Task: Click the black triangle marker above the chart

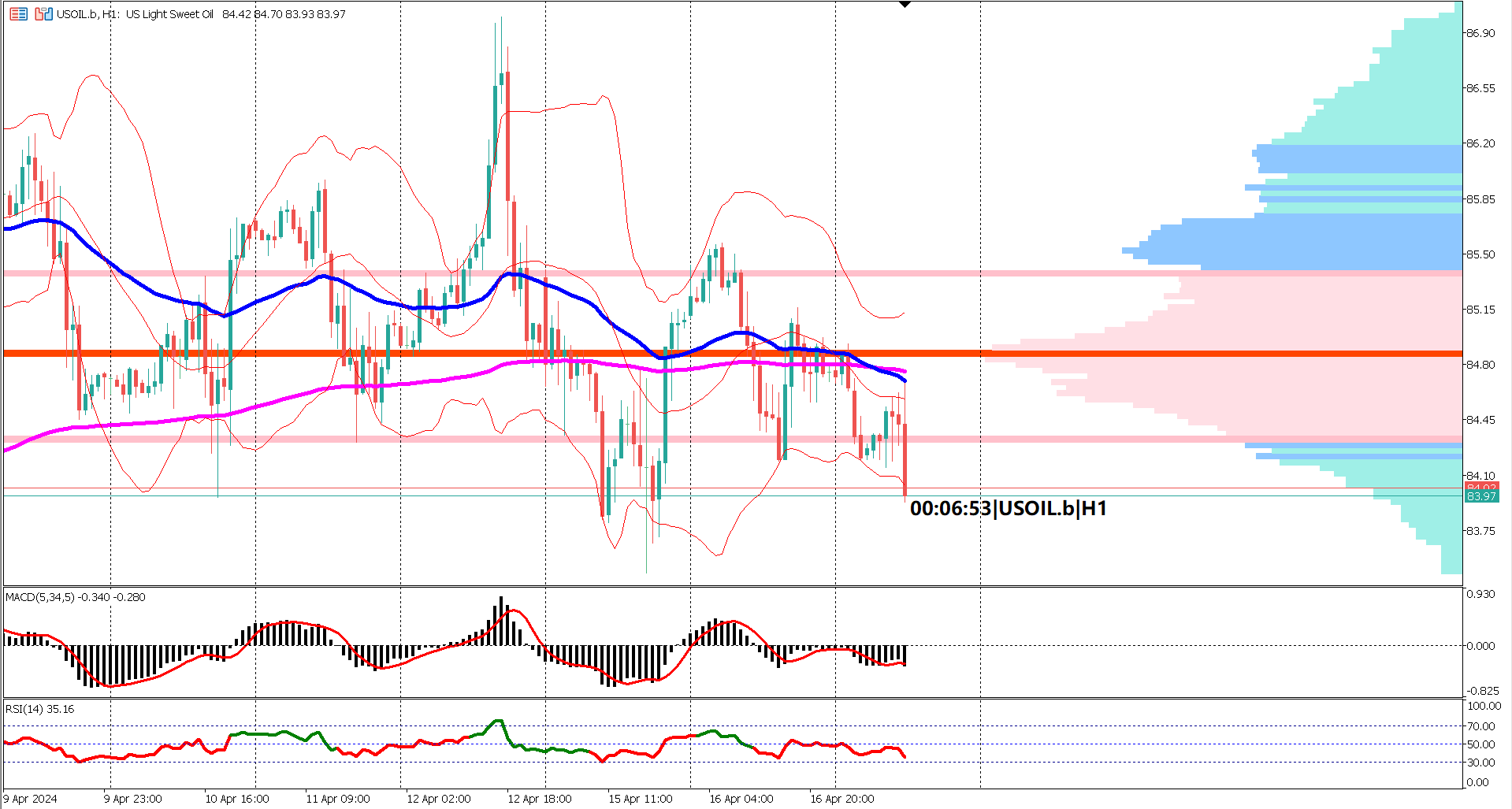Action: point(903,4)
